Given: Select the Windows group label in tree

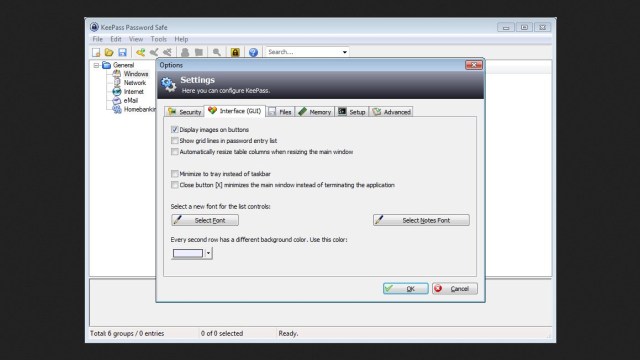Looking at the screenshot, I should (136, 74).
